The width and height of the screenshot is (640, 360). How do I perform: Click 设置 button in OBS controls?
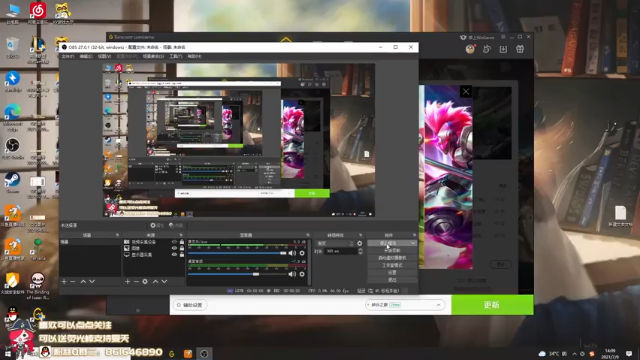point(392,273)
